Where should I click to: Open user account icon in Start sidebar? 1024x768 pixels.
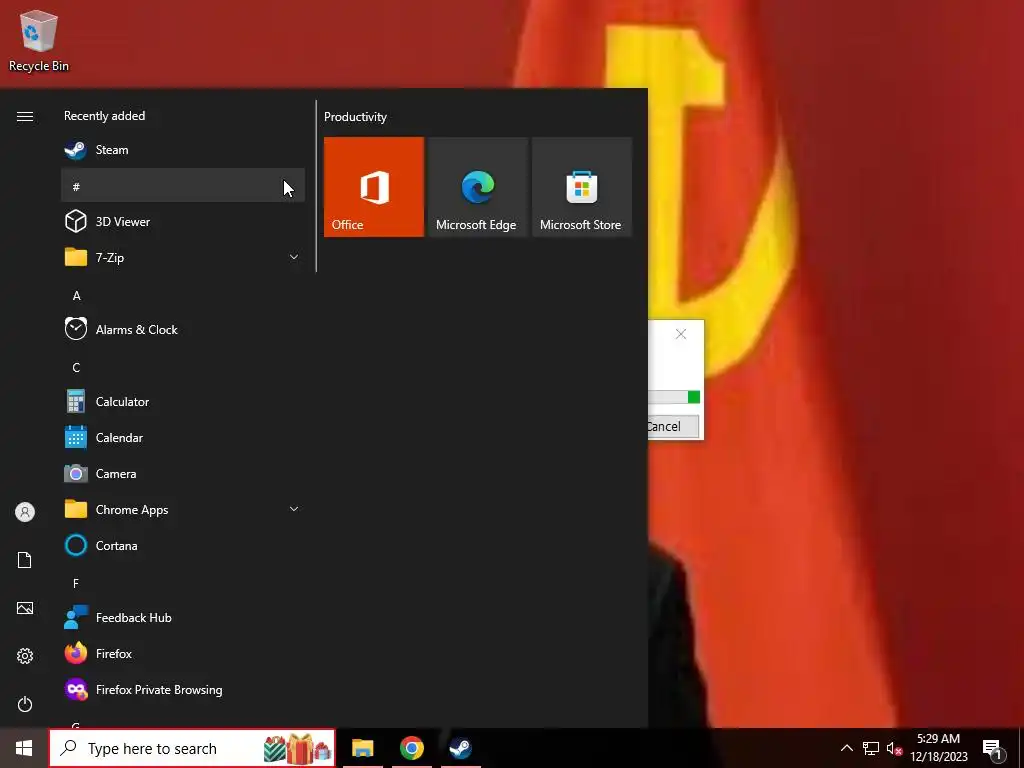pyautogui.click(x=25, y=512)
